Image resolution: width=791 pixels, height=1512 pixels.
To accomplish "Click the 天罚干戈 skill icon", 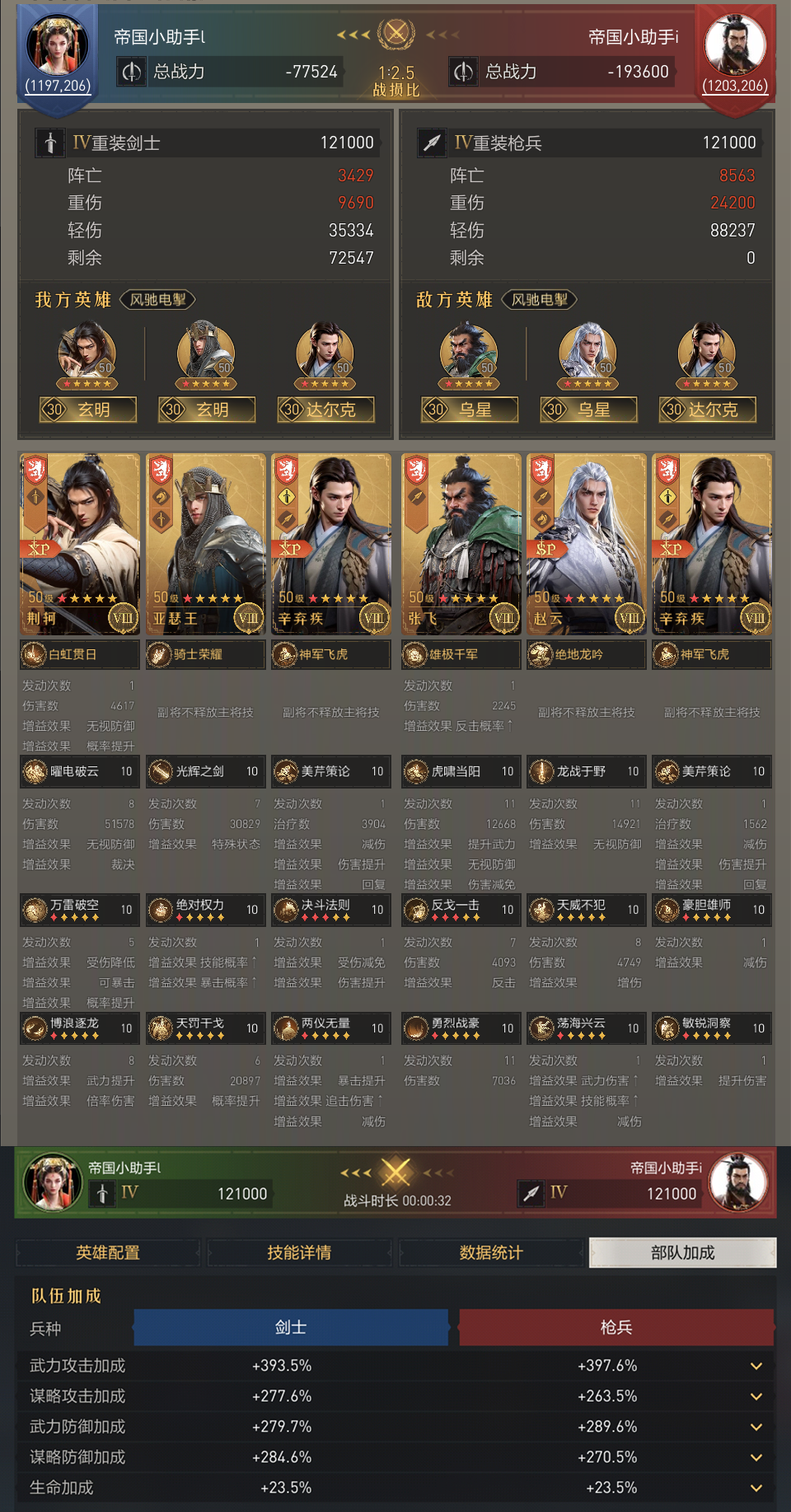I will click(160, 1028).
